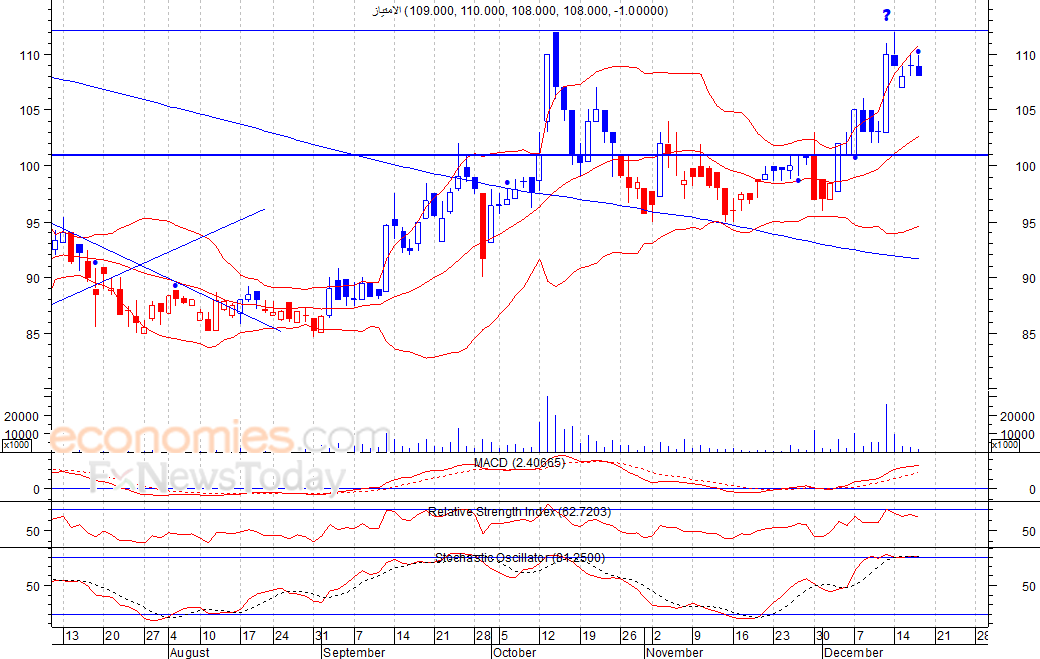This screenshot has width=1040, height=659.
Task: Click the date label 27 on time axis
Action: tap(153, 636)
